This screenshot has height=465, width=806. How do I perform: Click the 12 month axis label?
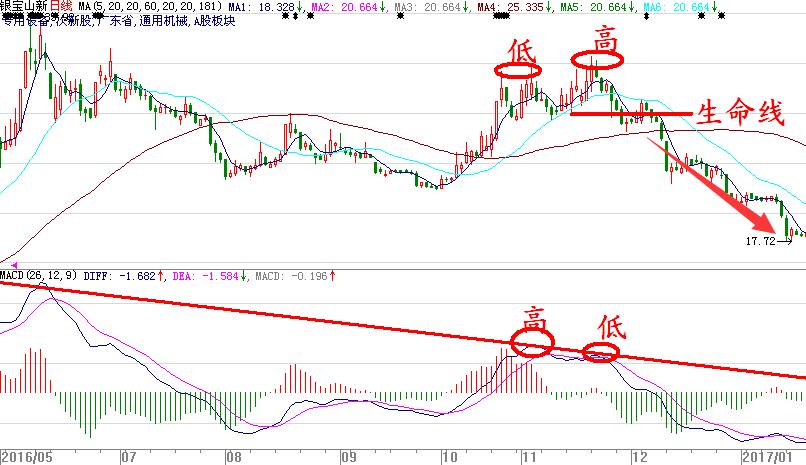(x=640, y=457)
